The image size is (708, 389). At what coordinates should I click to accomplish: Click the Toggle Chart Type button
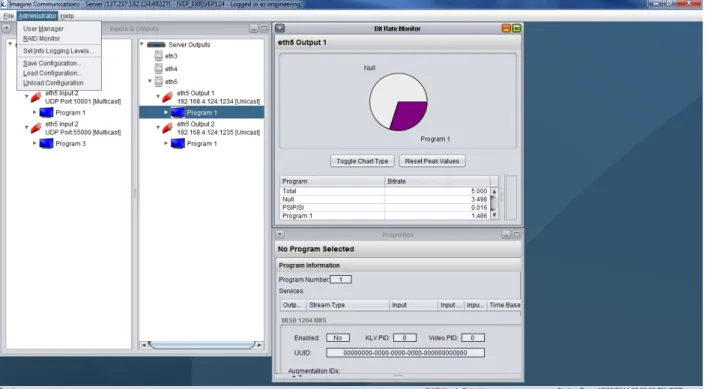pyautogui.click(x=362, y=161)
